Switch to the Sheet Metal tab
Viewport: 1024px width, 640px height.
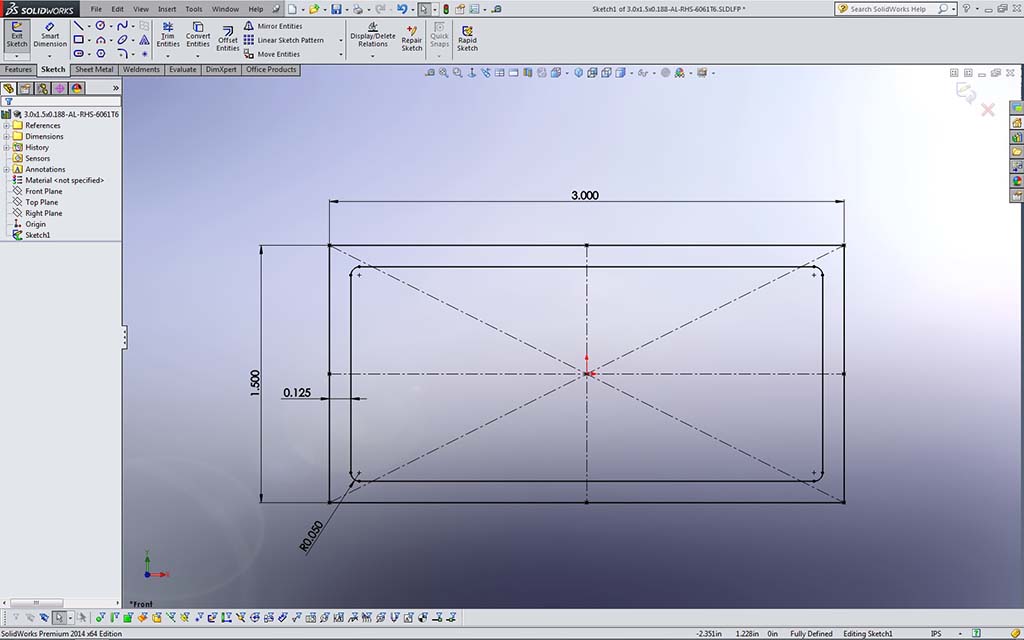[x=94, y=70]
